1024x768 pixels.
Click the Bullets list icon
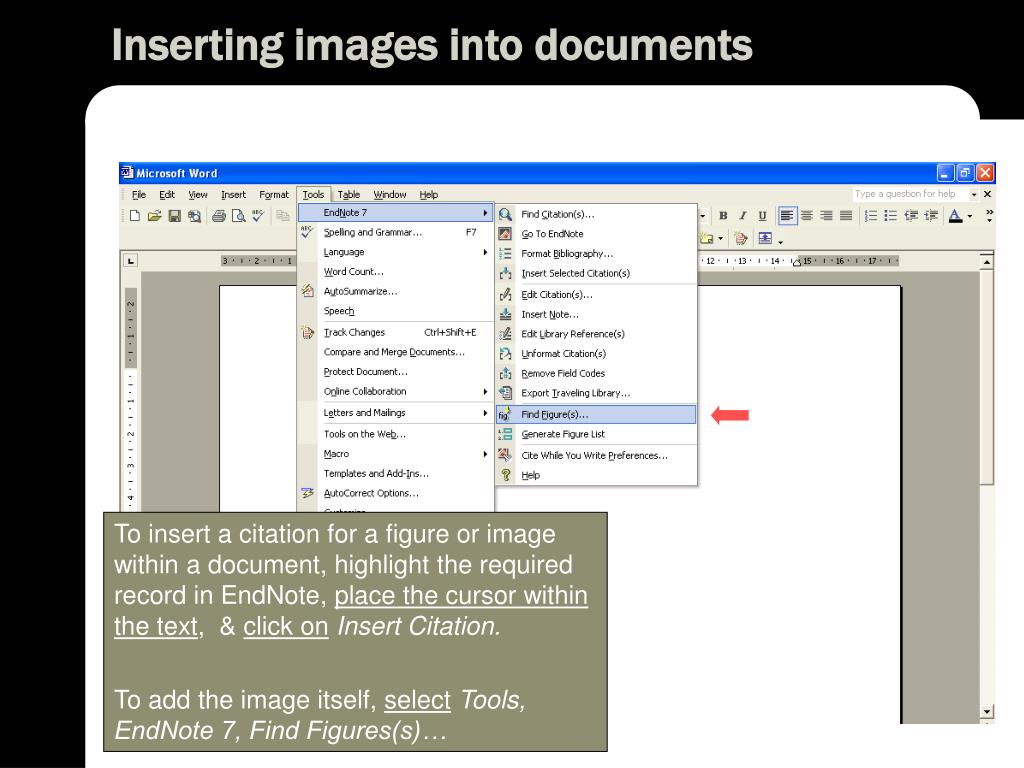[890, 216]
